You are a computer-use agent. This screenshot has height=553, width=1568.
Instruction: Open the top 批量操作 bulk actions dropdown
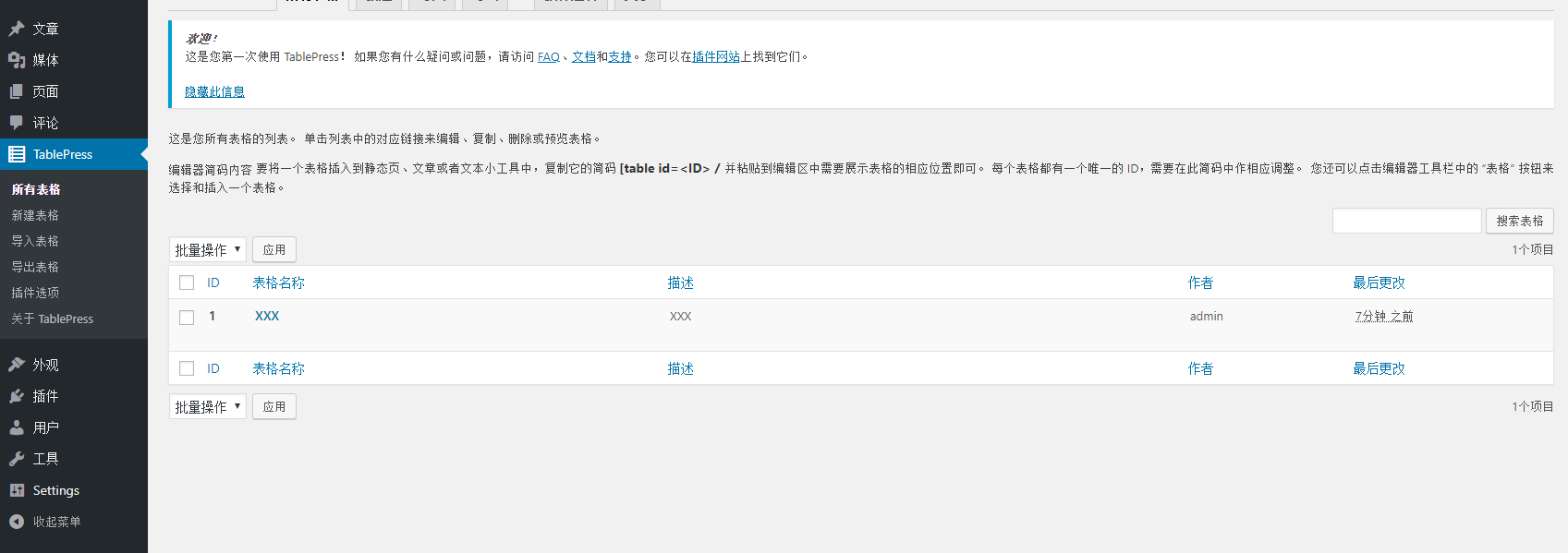[208, 249]
